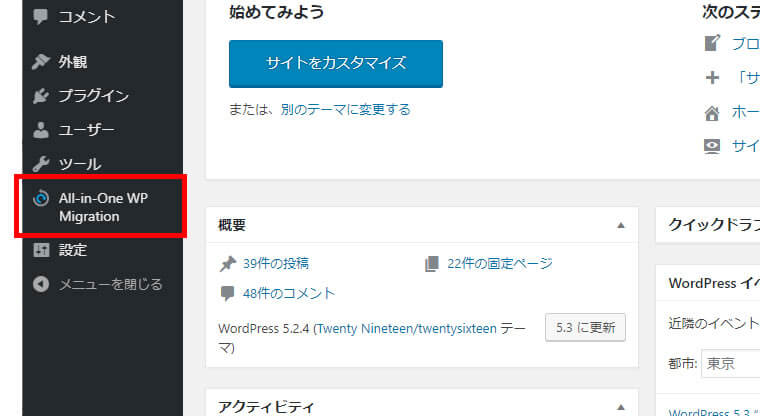Click the eye view-site icon
This screenshot has height=416, width=760.
[712, 146]
